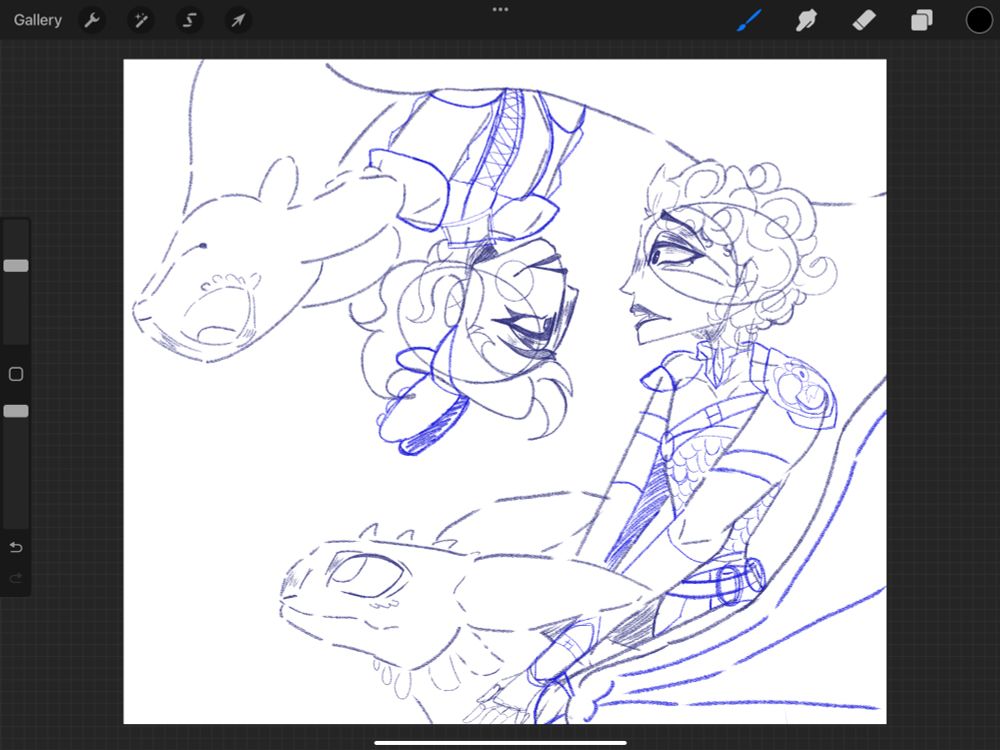The width and height of the screenshot is (1000, 750).
Task: Open the Layers panel
Action: tap(922, 20)
